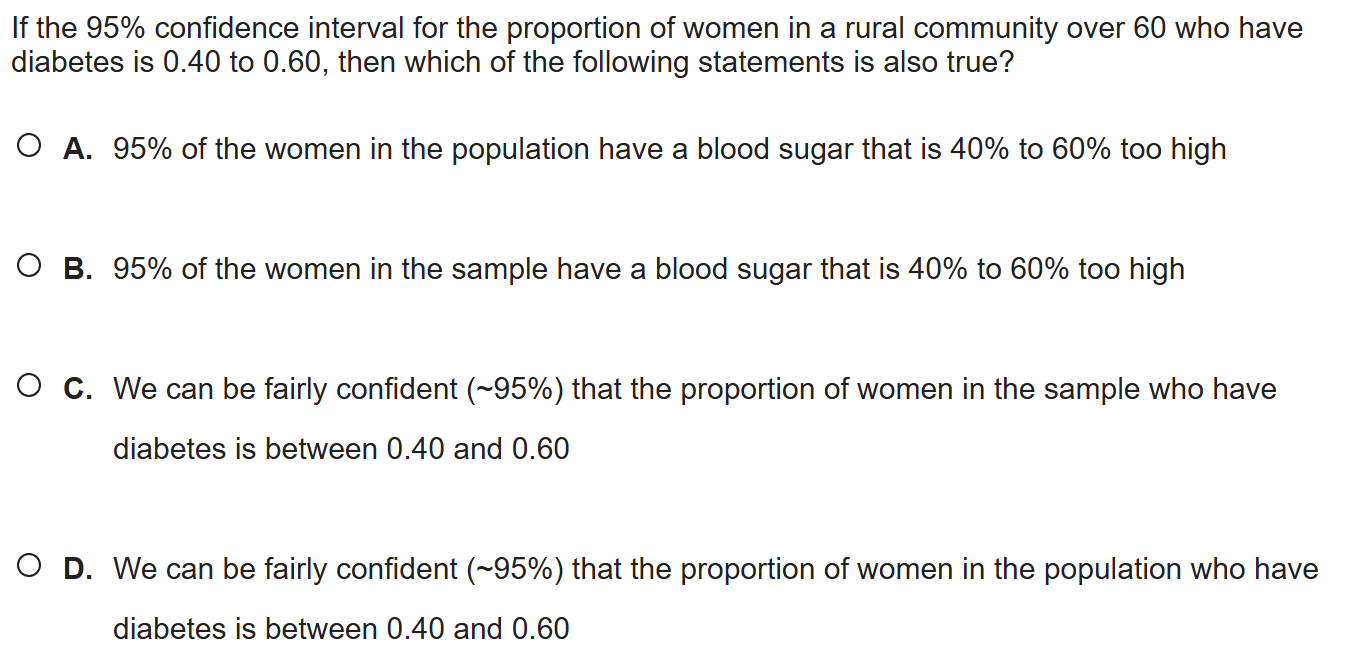Screen dimensions: 1358x654
Task: Select the radio button for option A
Action: (29, 148)
